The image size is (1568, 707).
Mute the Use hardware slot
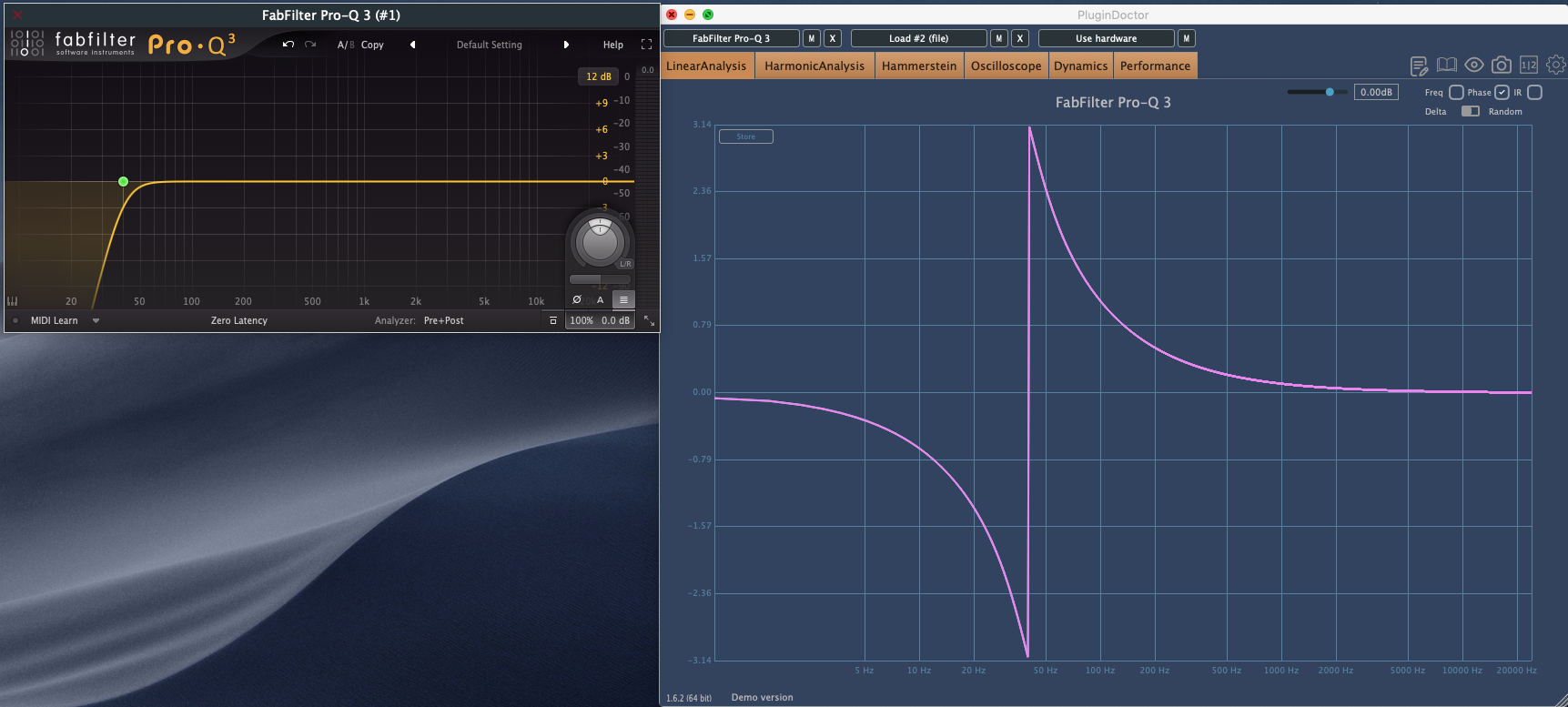coord(1187,38)
